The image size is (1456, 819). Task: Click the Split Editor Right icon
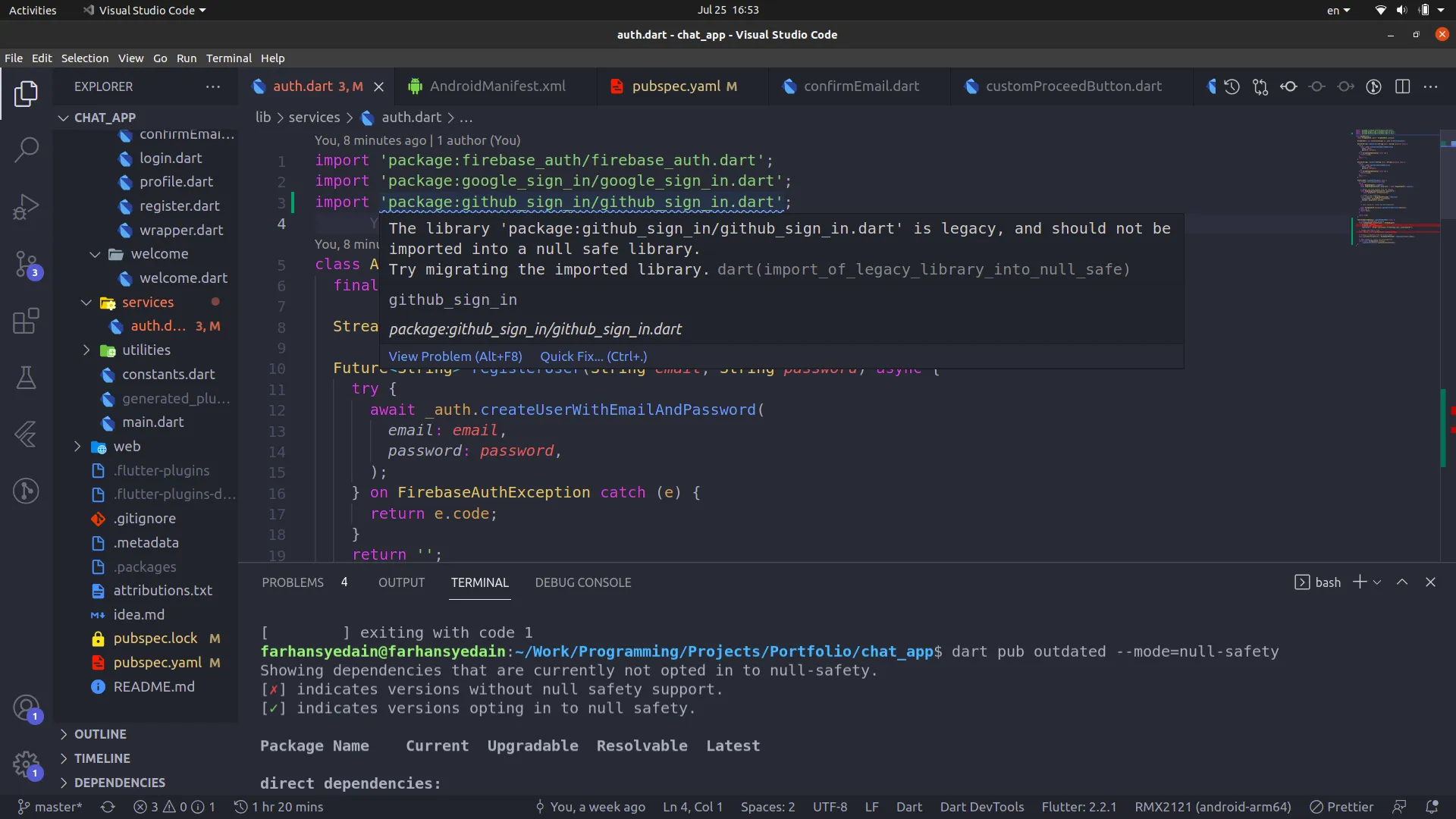(x=1402, y=86)
